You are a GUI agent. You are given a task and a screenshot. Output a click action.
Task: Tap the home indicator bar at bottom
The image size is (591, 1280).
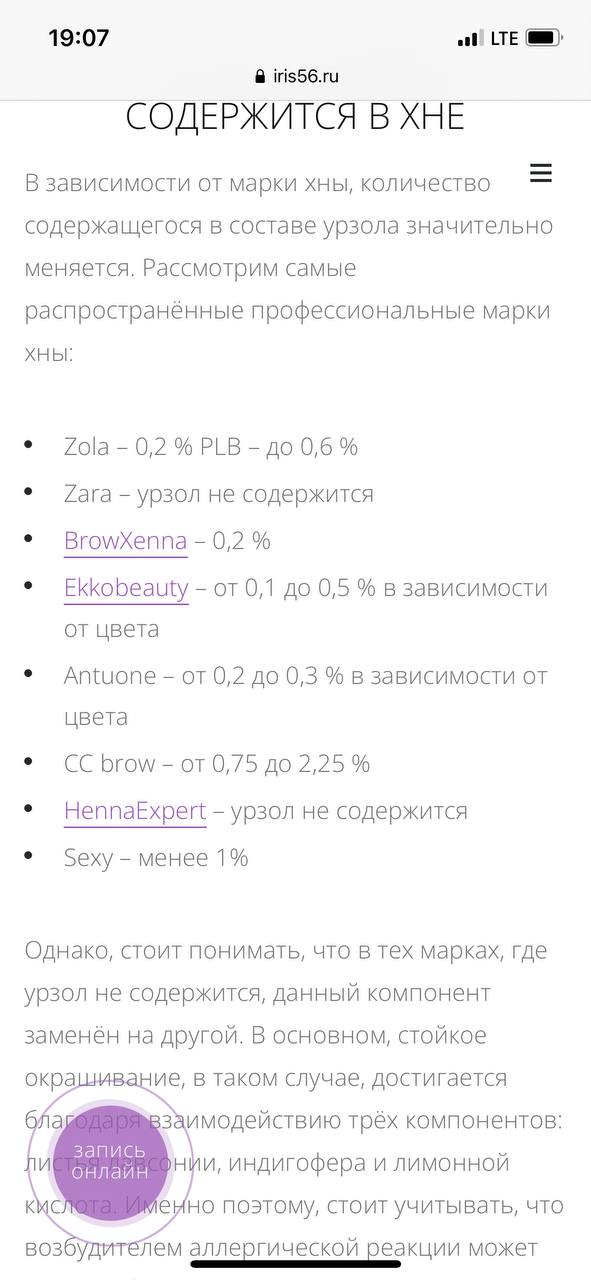[x=295, y=1264]
